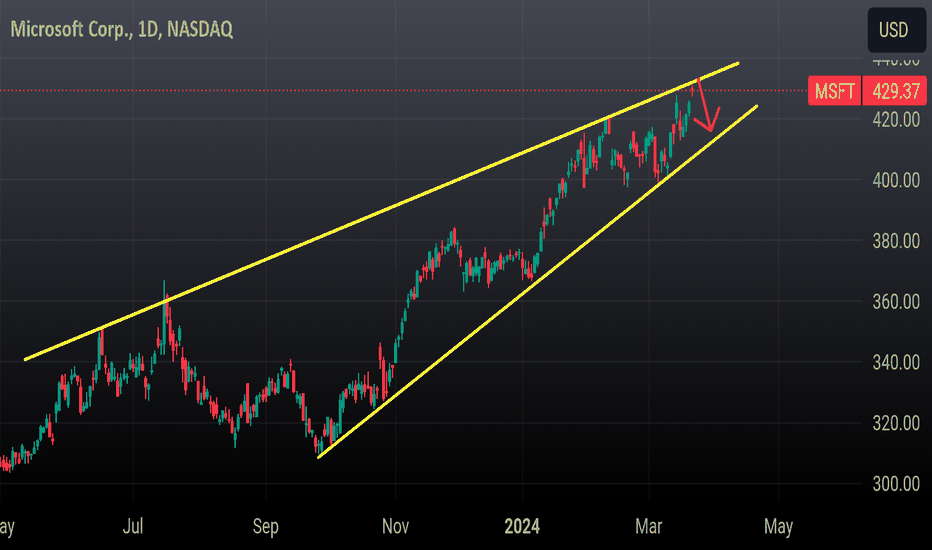
Task: Click the USD currency button
Action: pos(896,30)
